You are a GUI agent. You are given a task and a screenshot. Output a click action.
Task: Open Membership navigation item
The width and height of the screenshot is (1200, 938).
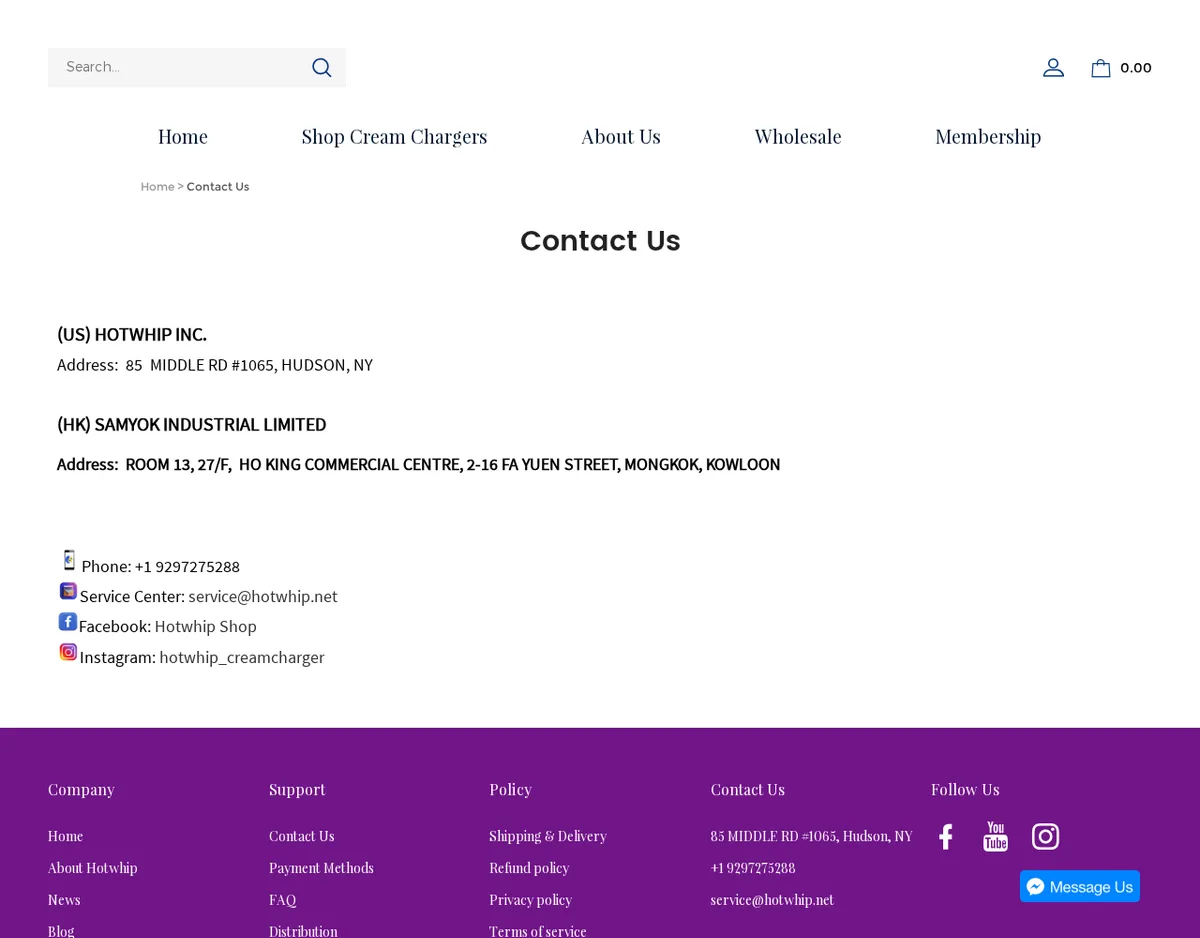pos(988,136)
